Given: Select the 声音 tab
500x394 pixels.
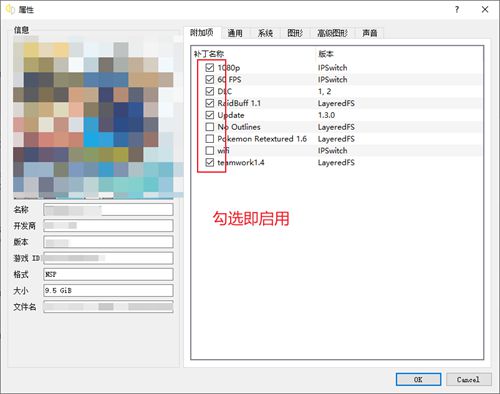Looking at the screenshot, I should point(369,33).
